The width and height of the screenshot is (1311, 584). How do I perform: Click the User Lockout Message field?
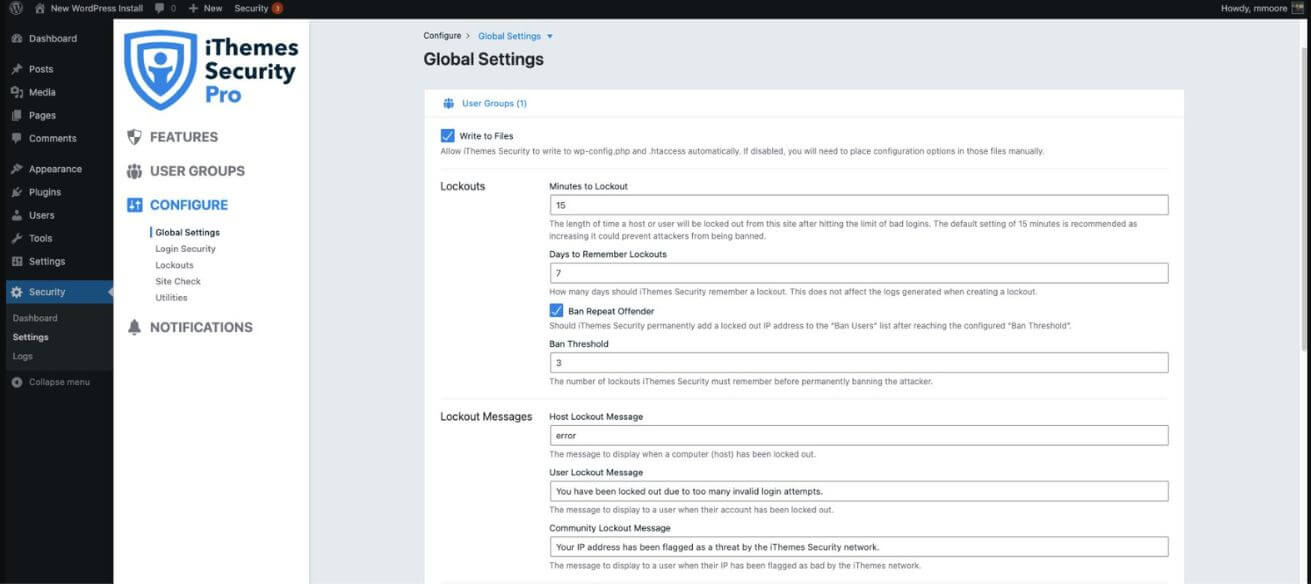859,491
